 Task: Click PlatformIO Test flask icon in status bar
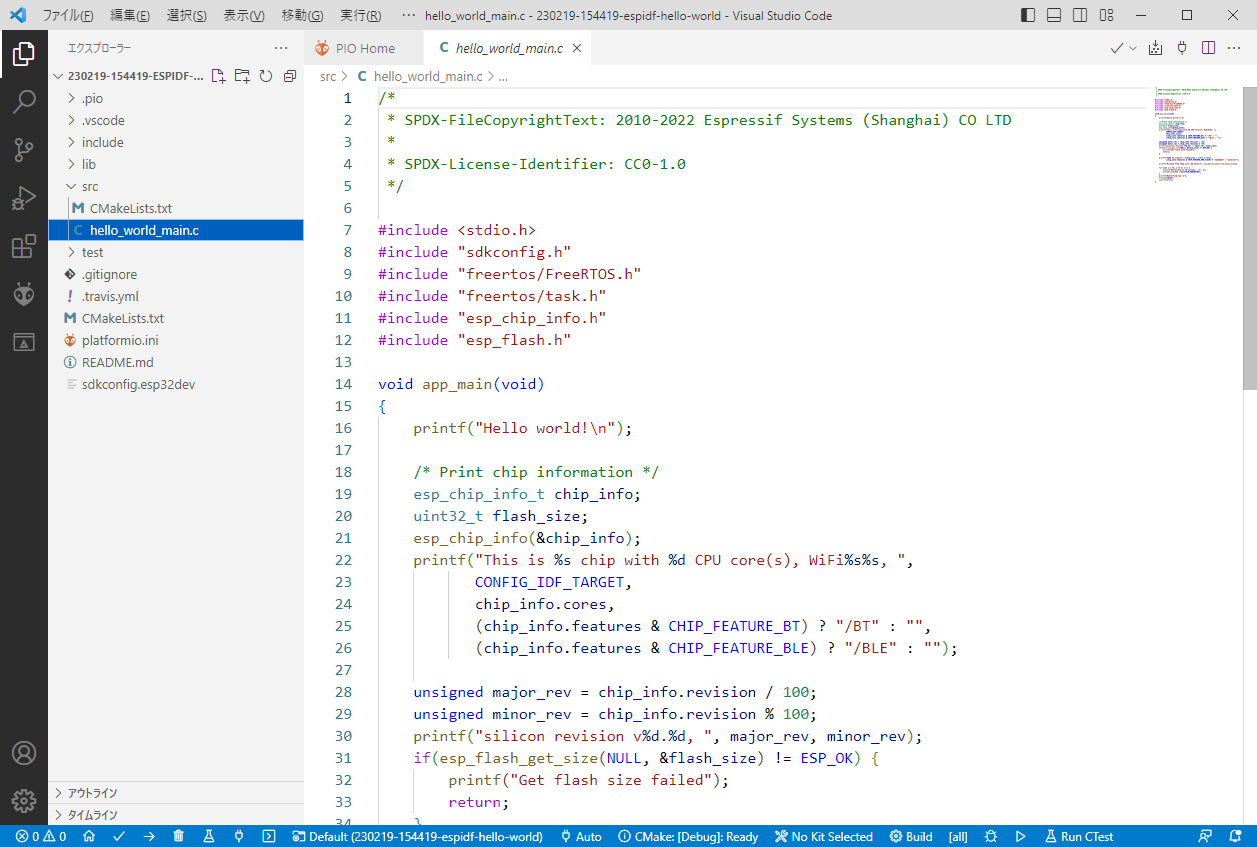[209, 836]
